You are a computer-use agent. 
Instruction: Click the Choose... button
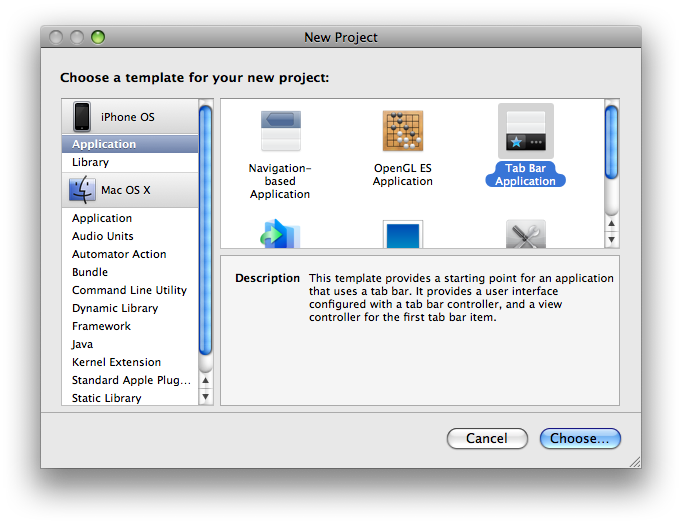pos(580,438)
